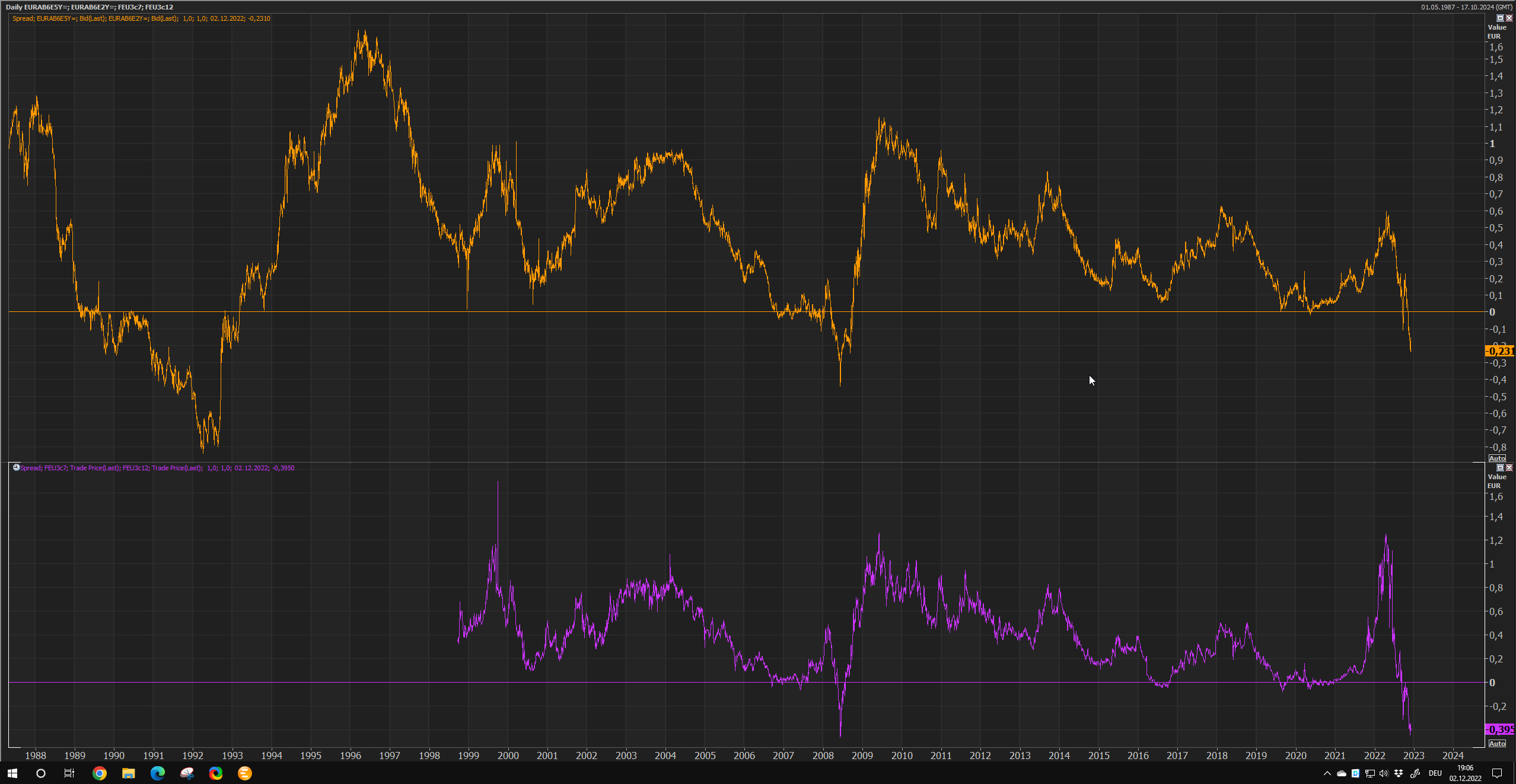The height and width of the screenshot is (784, 1516).
Task: Toggle Auto scaling on upper chart axis
Action: pos(1497,458)
